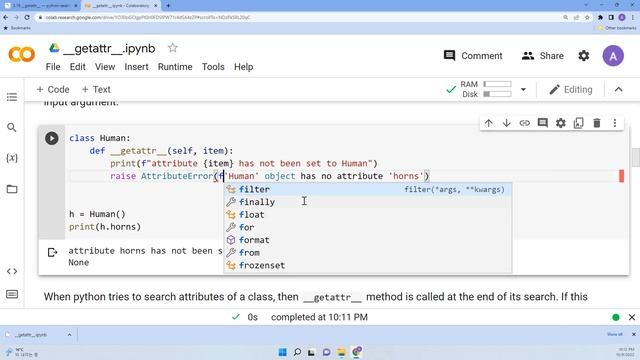Open the new browser tab button
640x360 pixels.
click(x=168, y=6)
